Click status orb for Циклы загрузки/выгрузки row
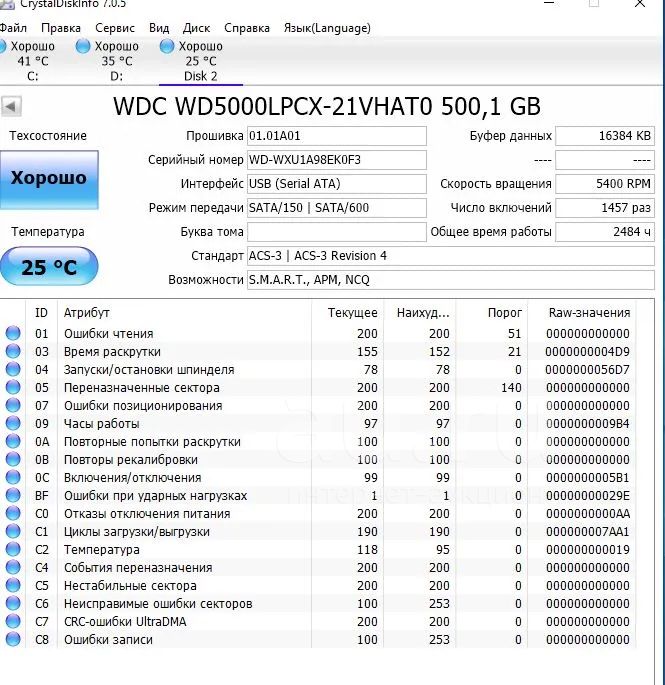Screen dimensions: 665x685 point(13,531)
